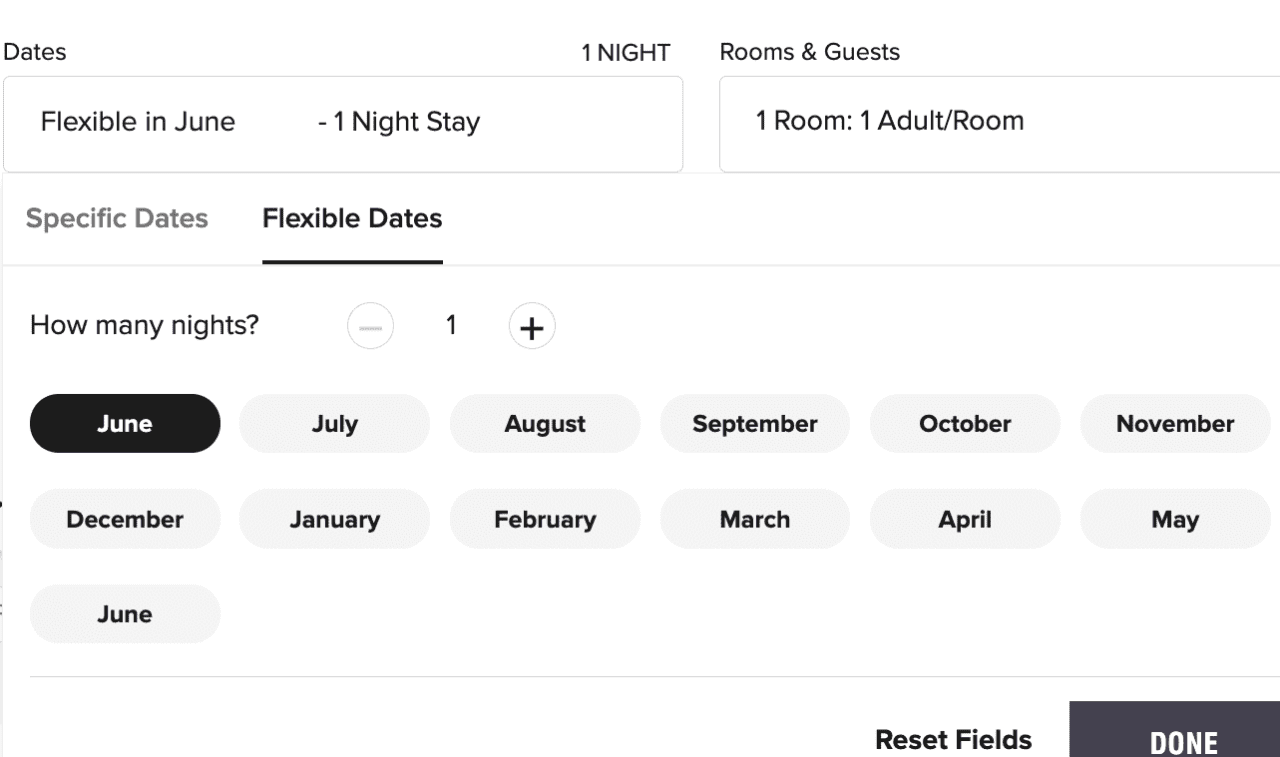Screen dimensions: 1280x757
Task: Select the September month pill
Action: 755,423
